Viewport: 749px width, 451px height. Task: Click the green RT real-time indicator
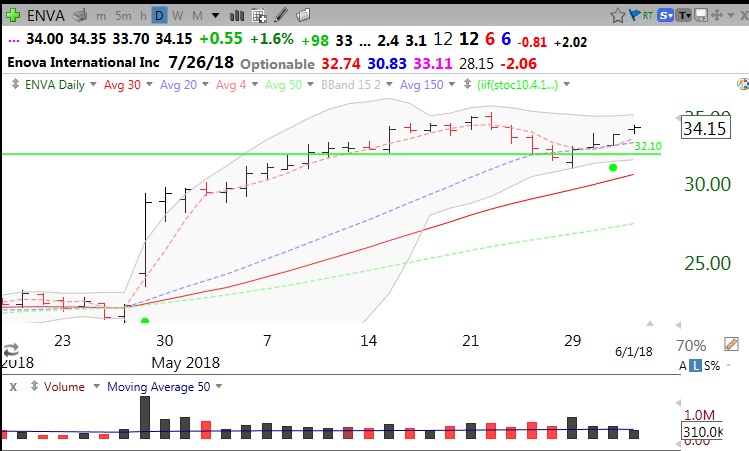[x=648, y=16]
